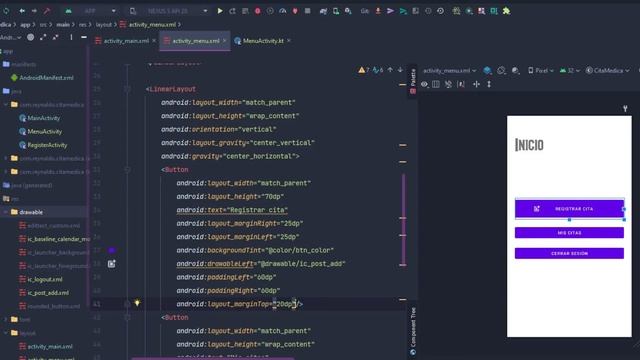Toggle night mode icon in design toolbar
This screenshot has height=360, width=640.
(x=516, y=71)
